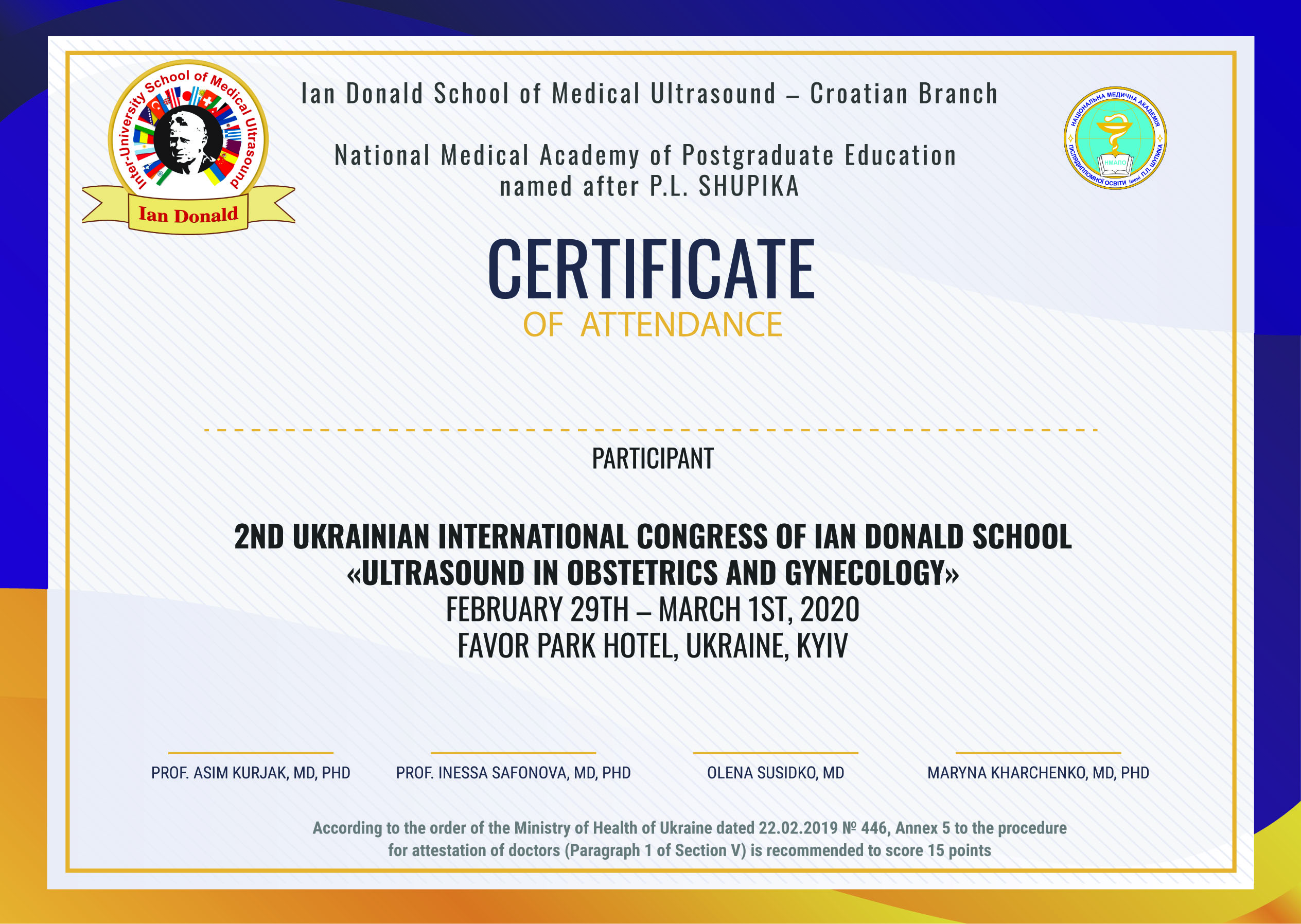Click the National Medical Academy heading text
Screen dimensions: 1301x924
coord(645,155)
